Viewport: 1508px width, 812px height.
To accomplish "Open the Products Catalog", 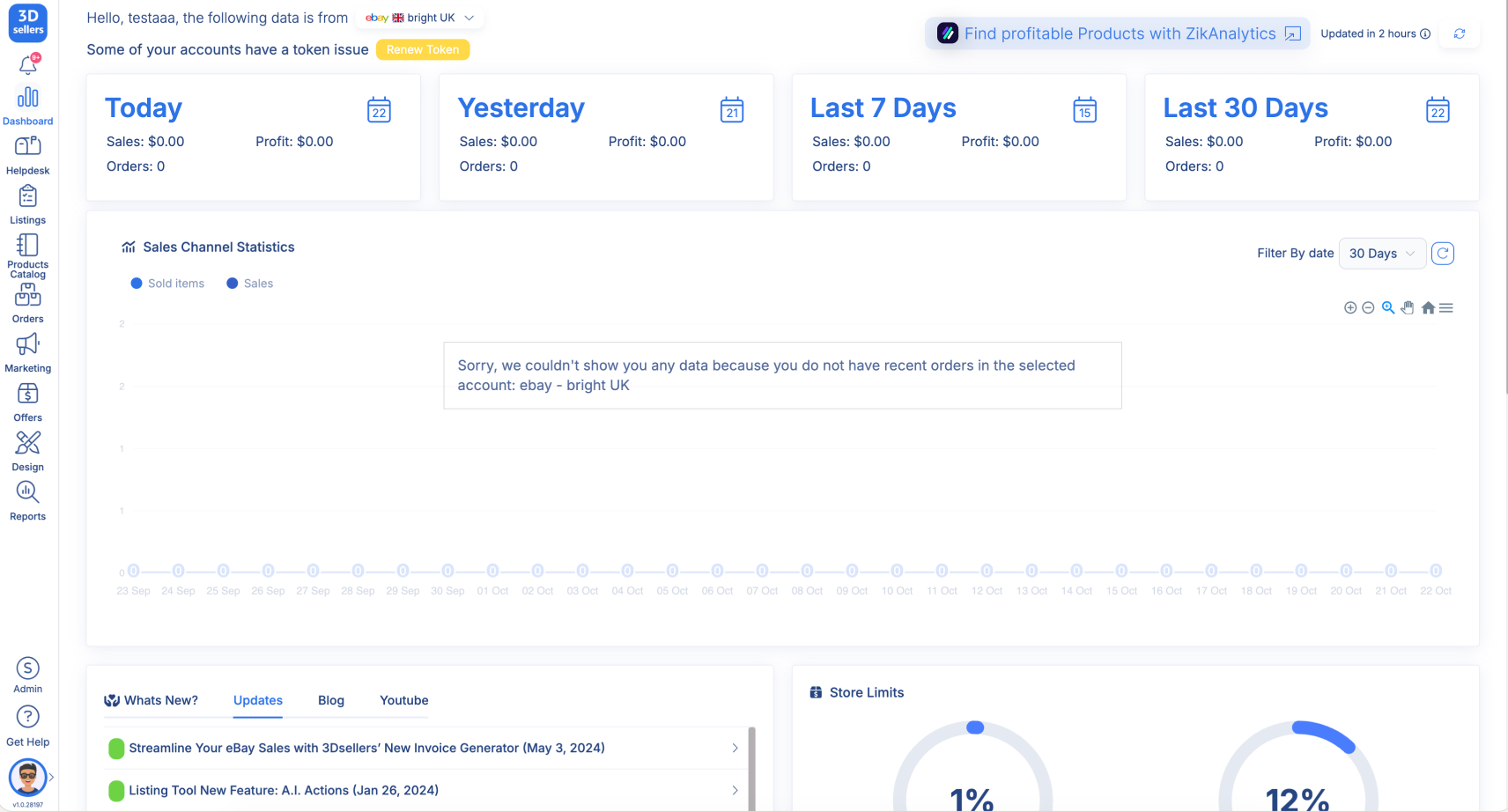I will (x=28, y=255).
